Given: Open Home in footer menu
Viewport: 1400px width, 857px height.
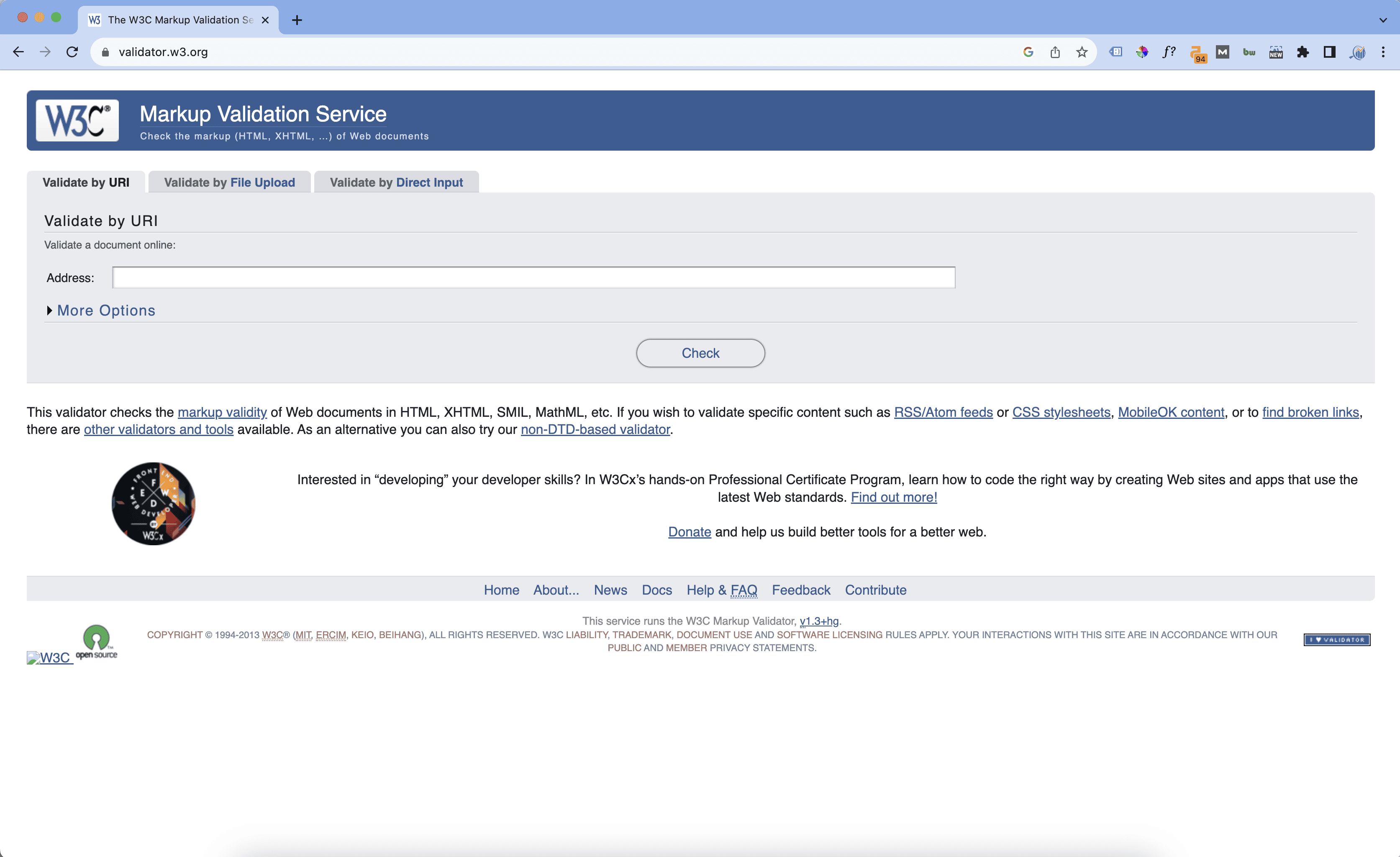Looking at the screenshot, I should 502,590.
